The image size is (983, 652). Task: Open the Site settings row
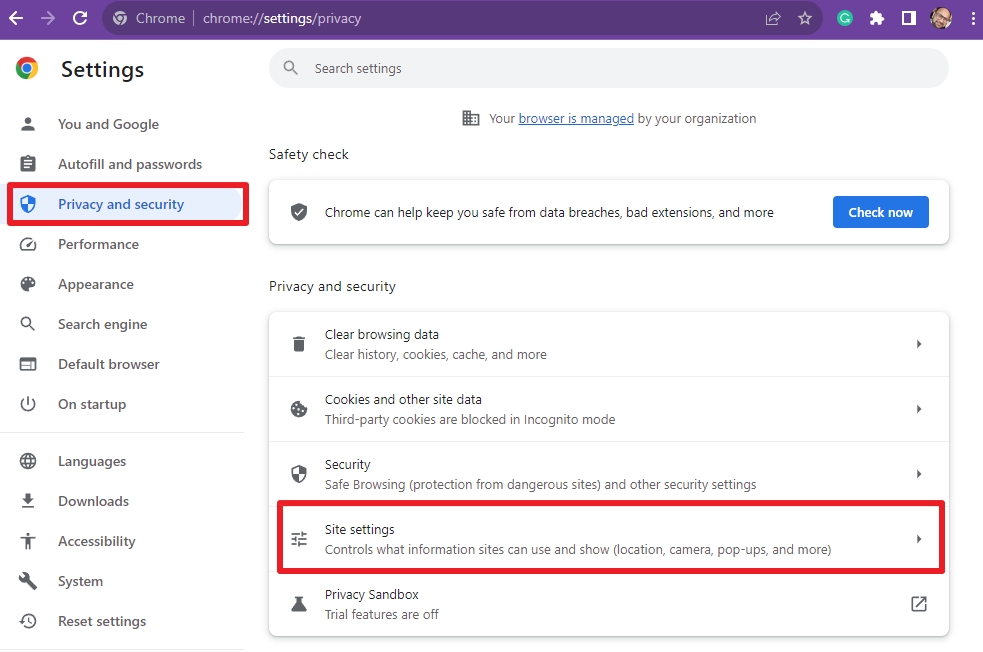609,539
